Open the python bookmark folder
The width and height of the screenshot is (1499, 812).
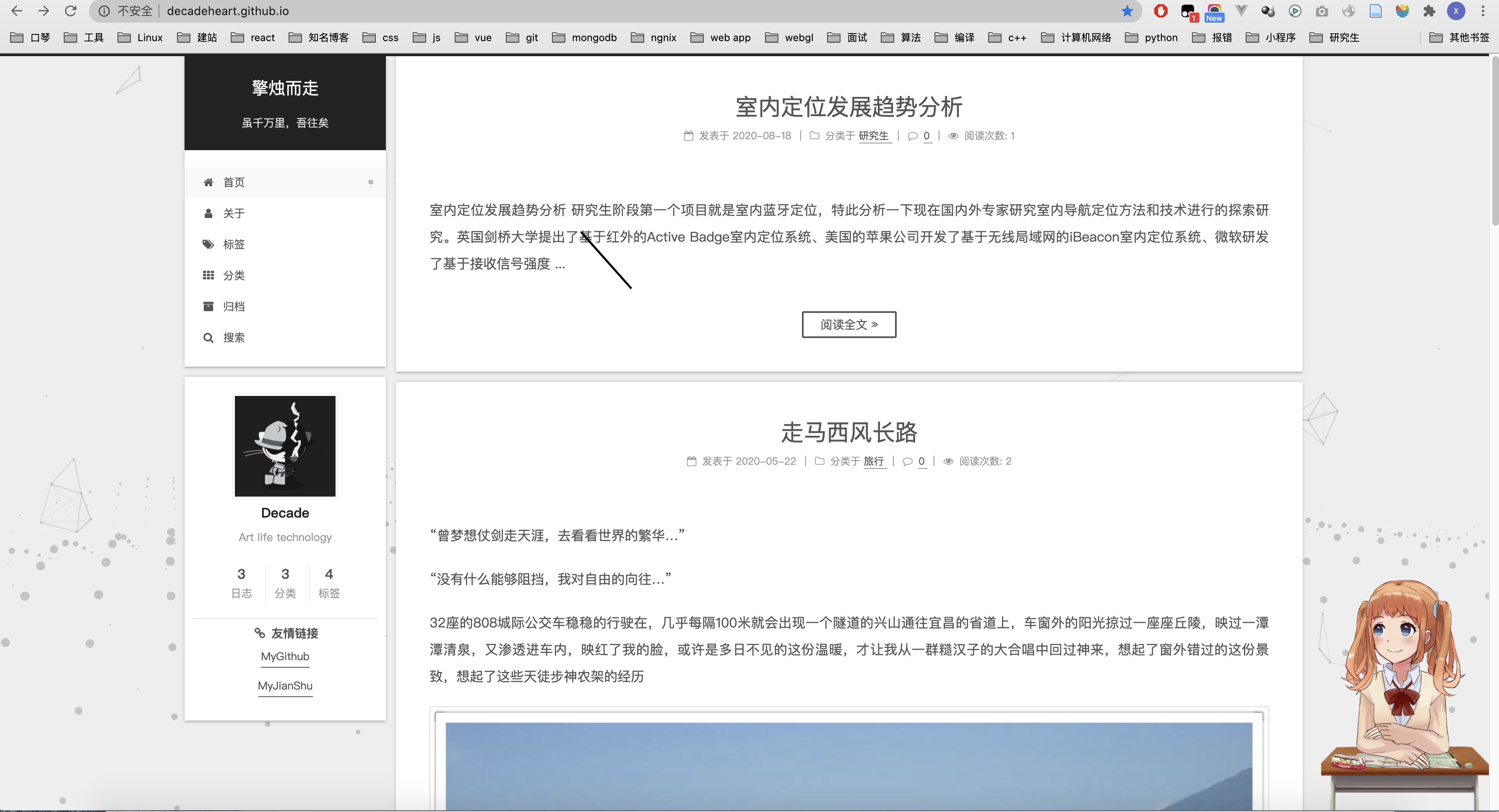coord(1152,37)
